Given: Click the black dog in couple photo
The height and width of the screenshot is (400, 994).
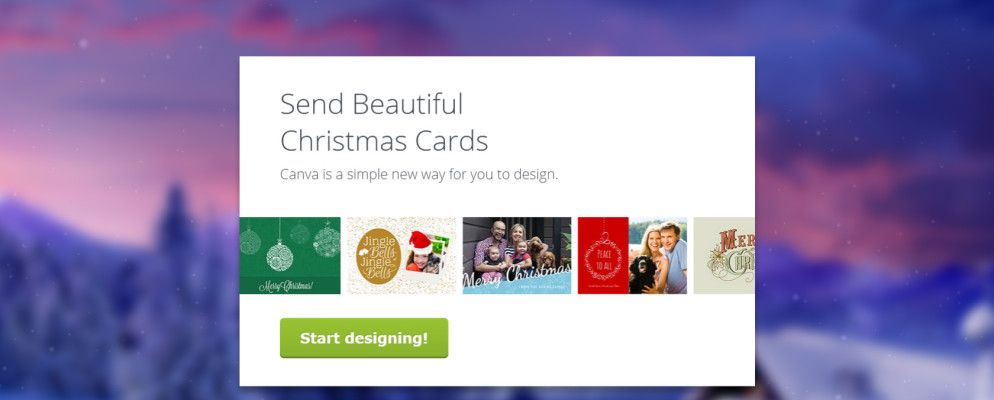Looking at the screenshot, I should tap(643, 274).
